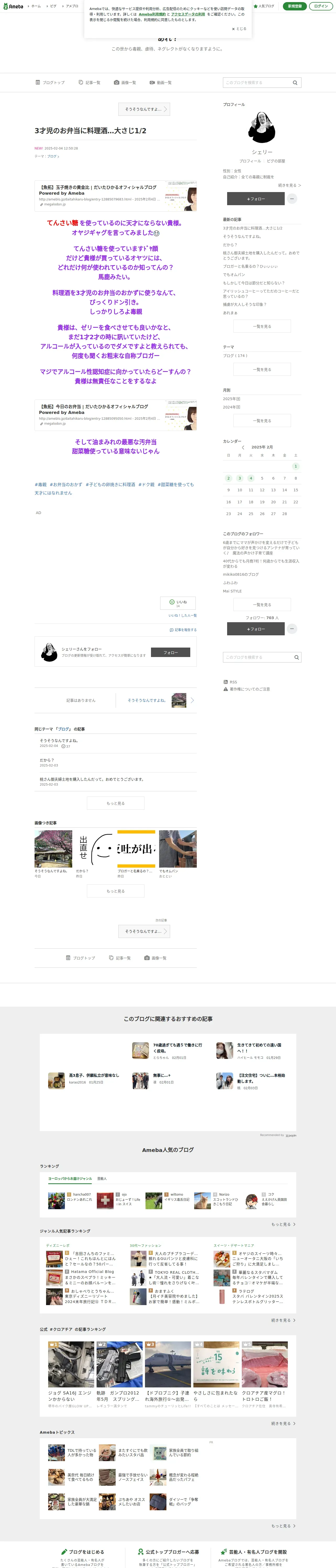The height and width of the screenshot is (1568, 336).
Task: Switch to the 芸能人 ranking tab
Action: pos(102,1179)
